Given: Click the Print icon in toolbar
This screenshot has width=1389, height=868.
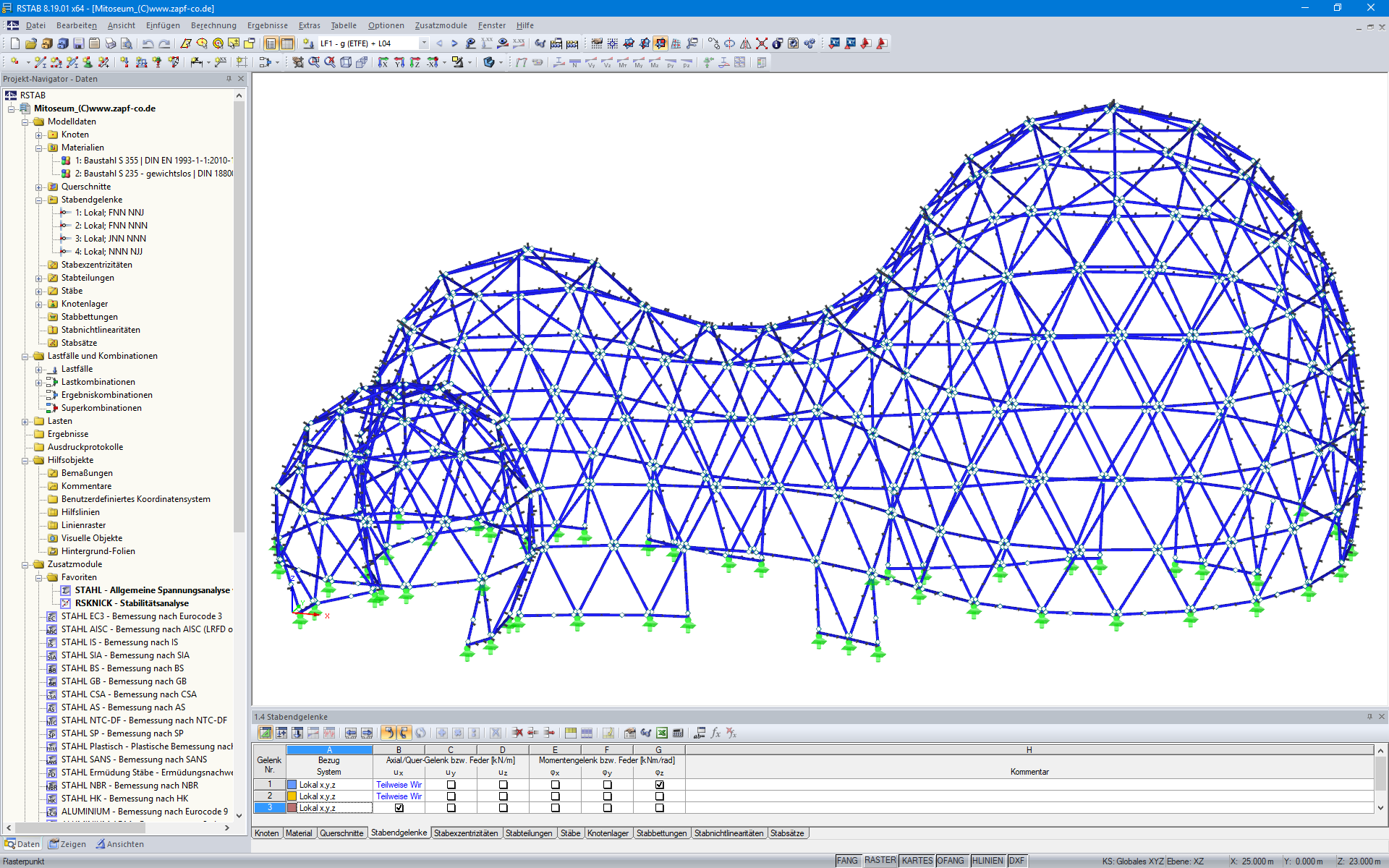Looking at the screenshot, I should click(110, 43).
